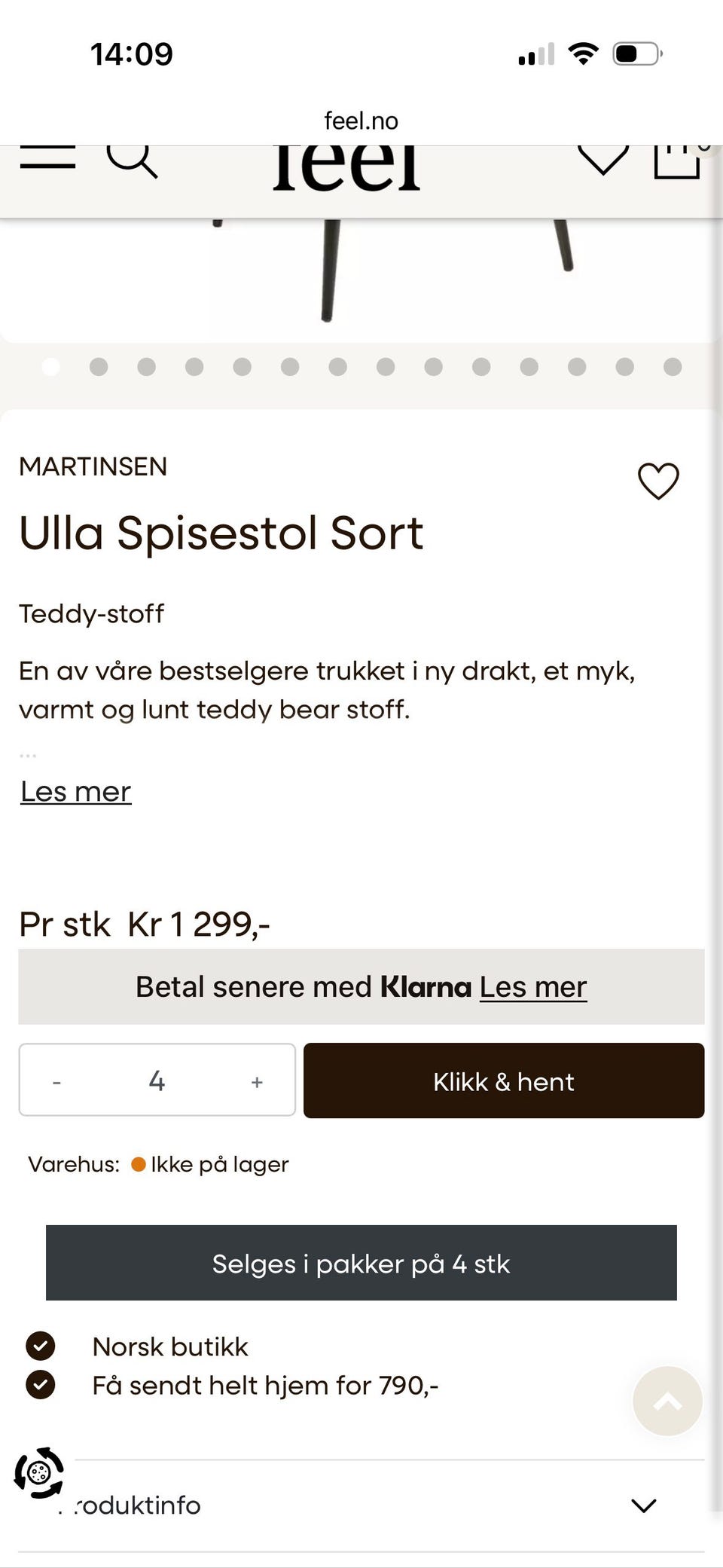This screenshot has width=723, height=1568.
Task: Tap the feel.no address bar
Action: (x=361, y=121)
